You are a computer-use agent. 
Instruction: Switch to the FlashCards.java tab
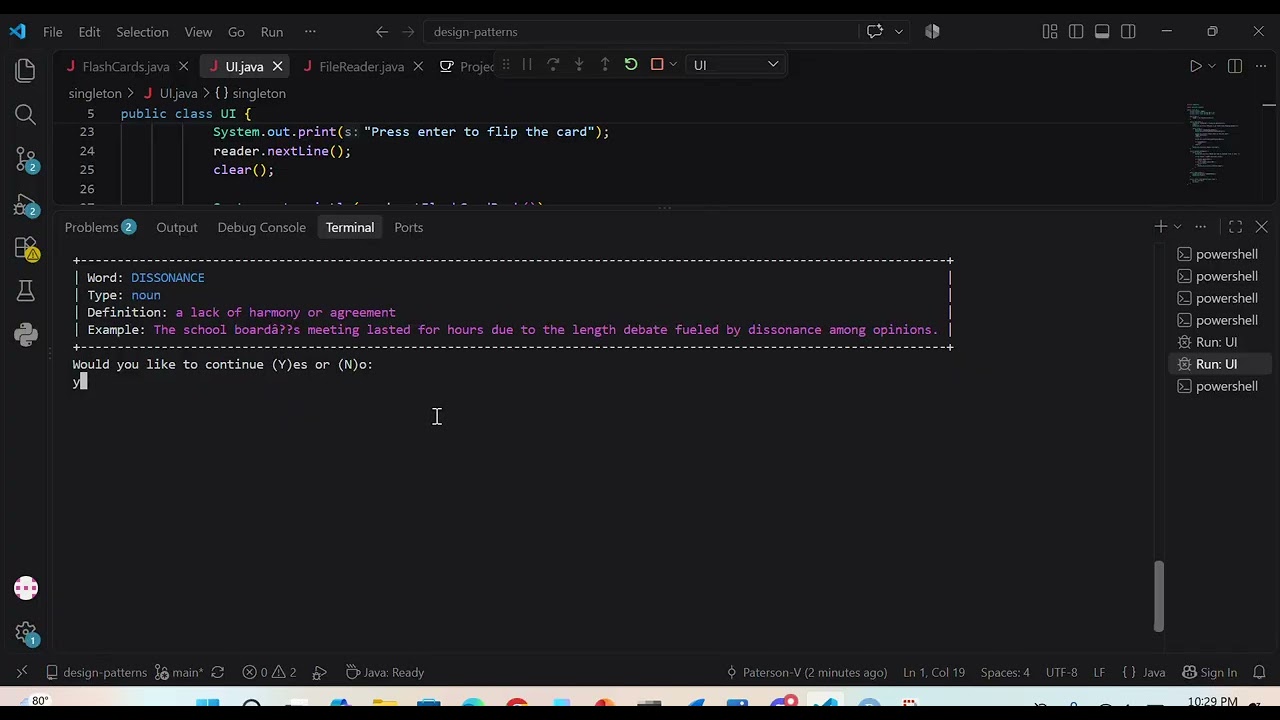pyautogui.click(x=125, y=66)
